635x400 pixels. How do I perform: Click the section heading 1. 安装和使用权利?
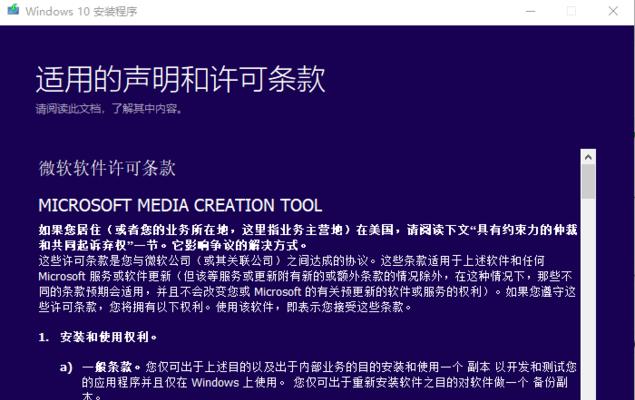[98, 337]
